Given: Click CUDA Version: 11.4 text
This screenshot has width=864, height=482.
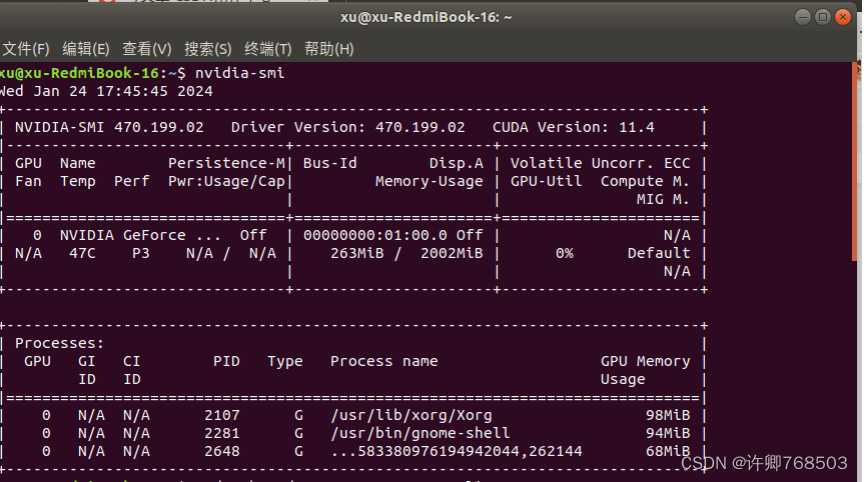Looking at the screenshot, I should [573, 127].
